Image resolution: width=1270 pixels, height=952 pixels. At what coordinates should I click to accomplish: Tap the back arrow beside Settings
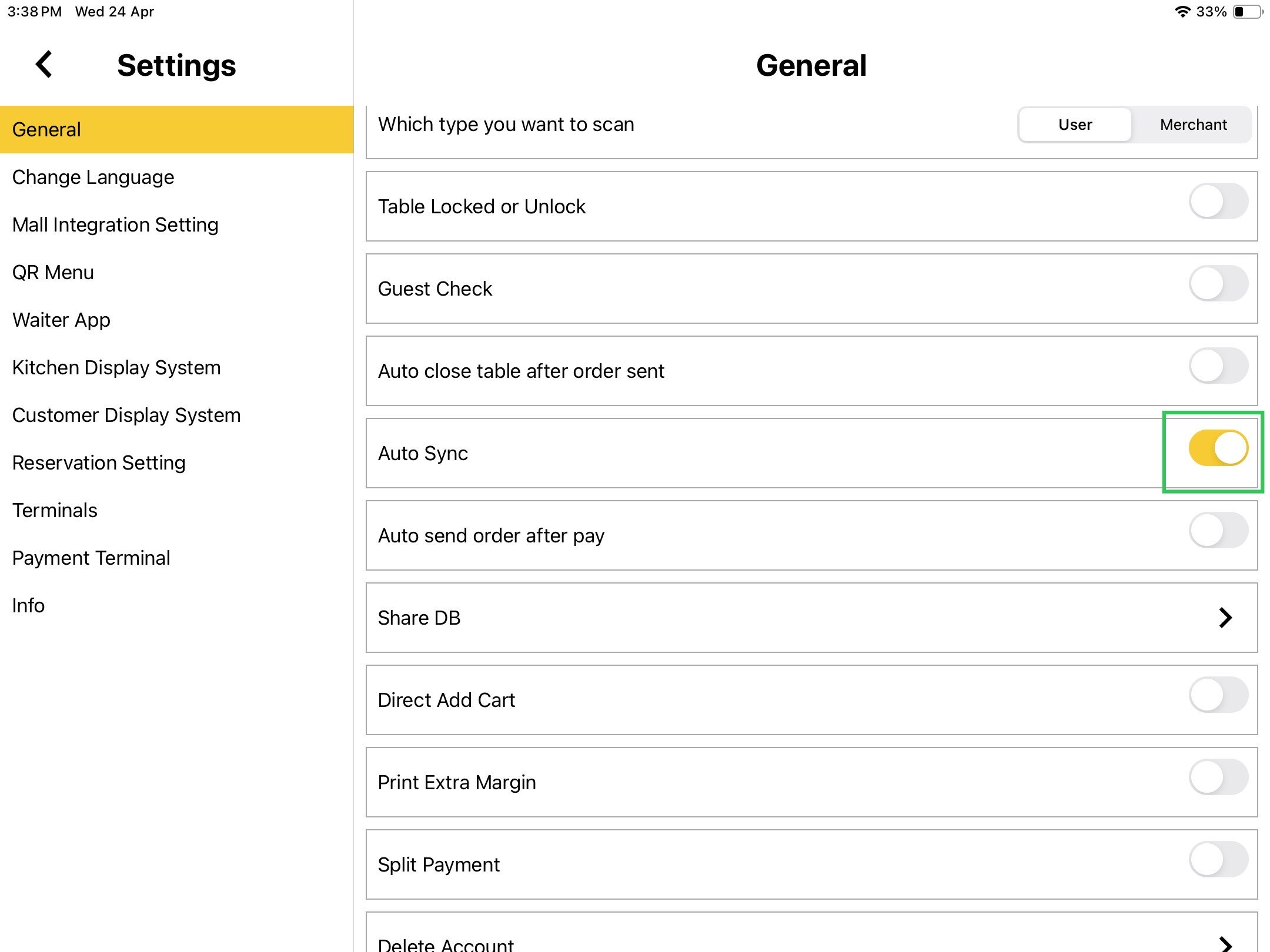pyautogui.click(x=45, y=64)
